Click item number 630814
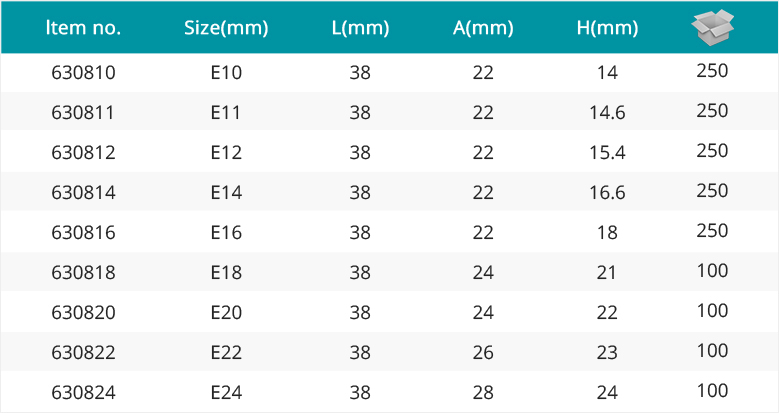The width and height of the screenshot is (779, 413). tap(83, 192)
